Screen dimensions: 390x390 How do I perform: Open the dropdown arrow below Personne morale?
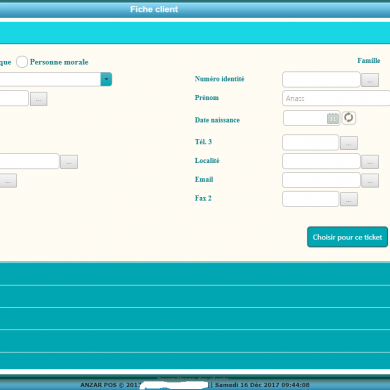tap(106, 79)
